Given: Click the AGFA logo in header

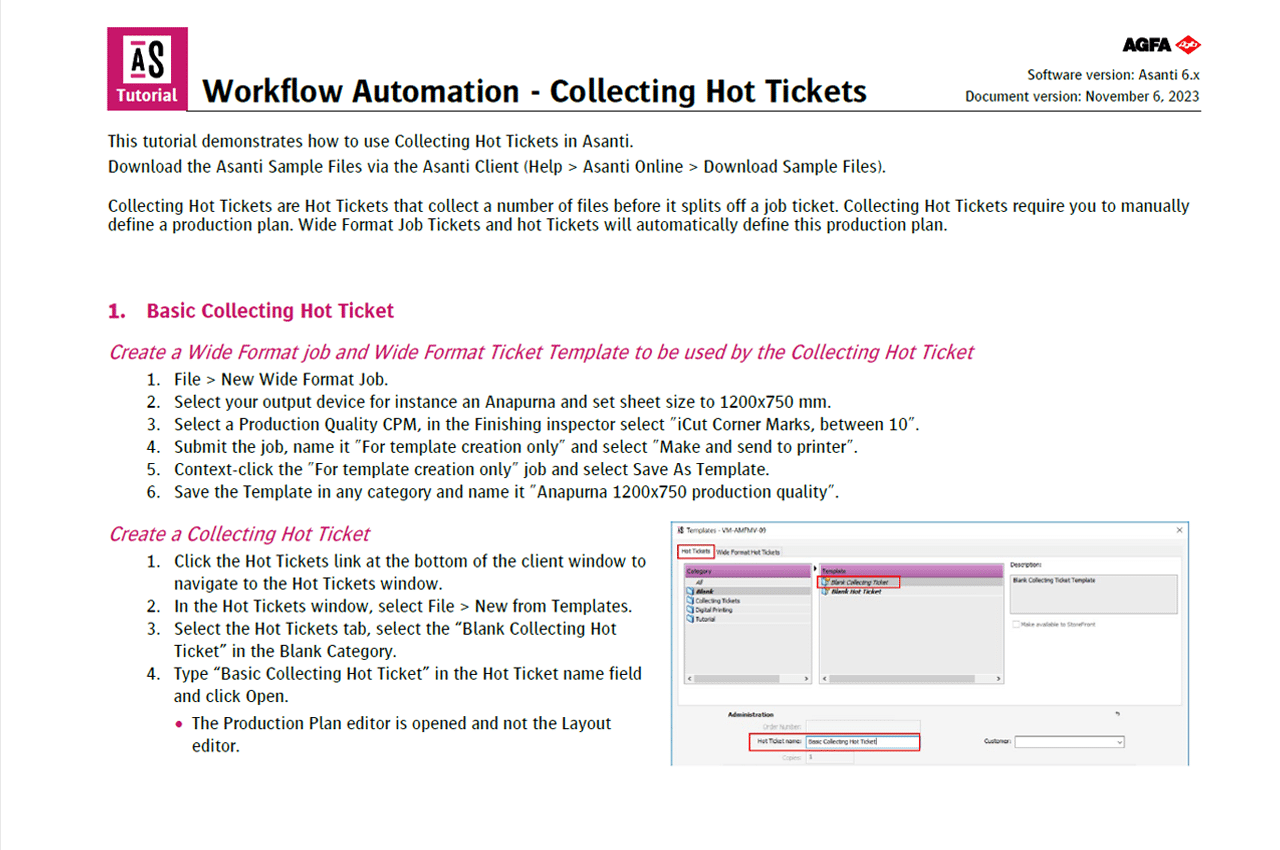Looking at the screenshot, I should point(1161,45).
